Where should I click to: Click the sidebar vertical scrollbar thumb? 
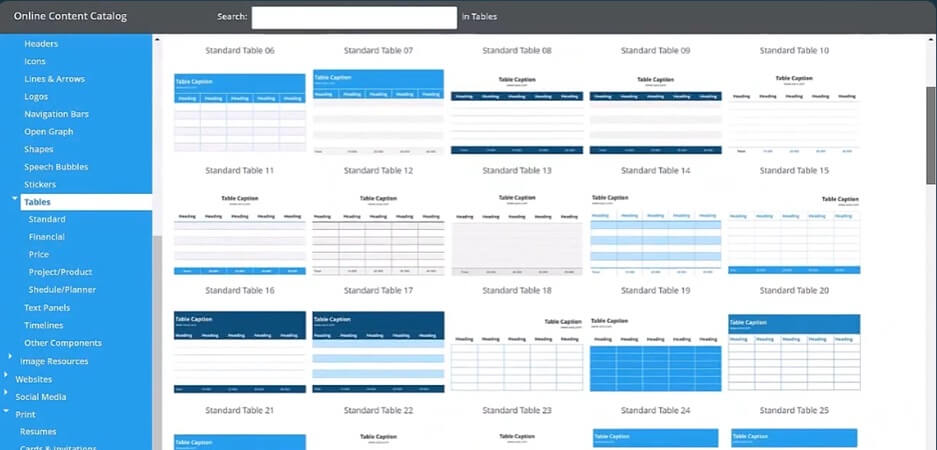tap(157, 342)
